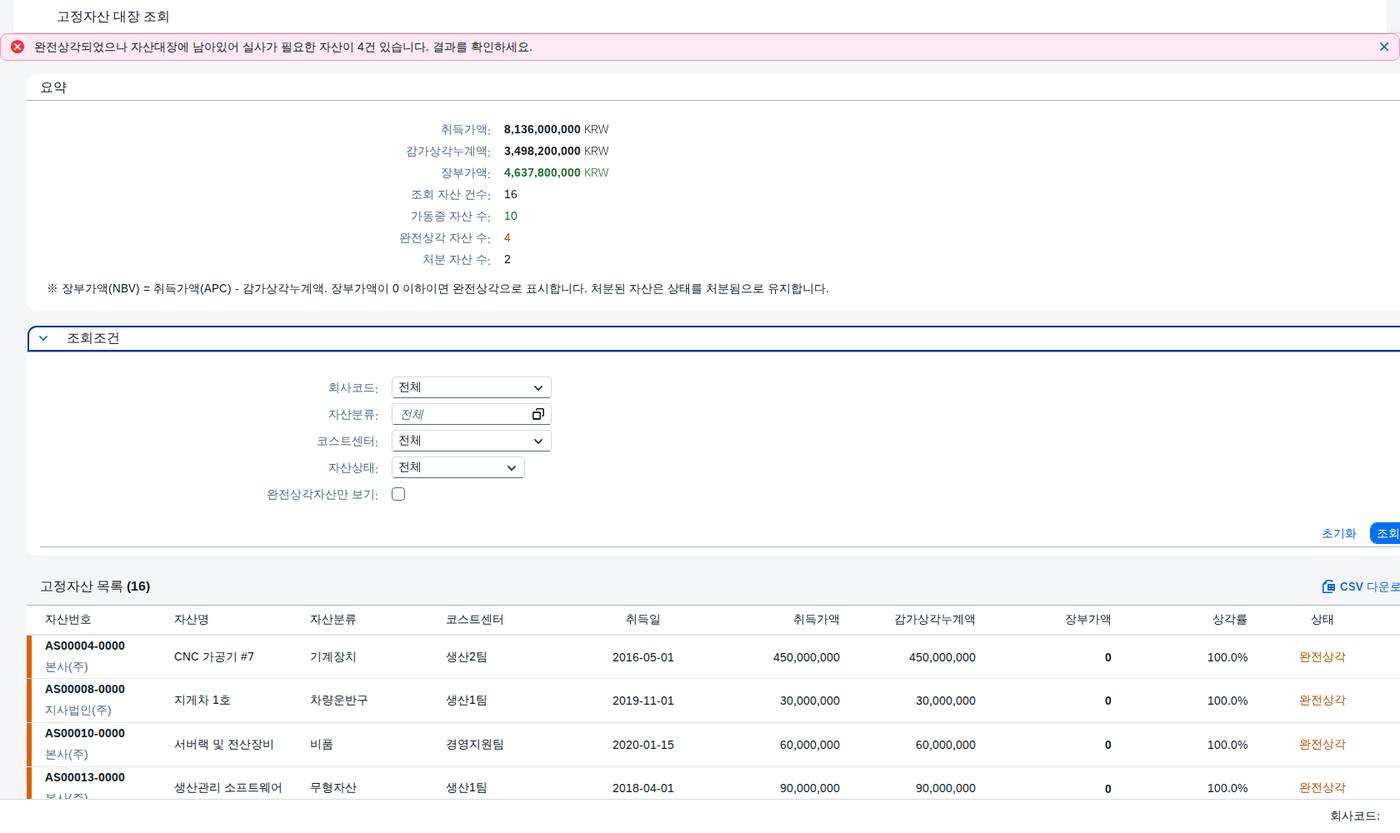Viewport: 1400px width, 833px height.
Task: Click asset name CNC 가공기 #7
Action: tap(214, 657)
